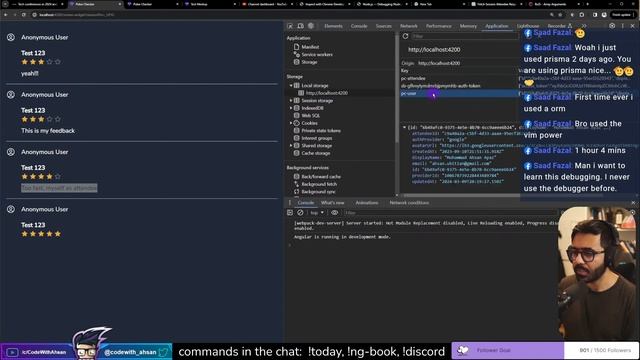
Task: Collapse the Local storage tree arrow
Action: tap(291, 85)
